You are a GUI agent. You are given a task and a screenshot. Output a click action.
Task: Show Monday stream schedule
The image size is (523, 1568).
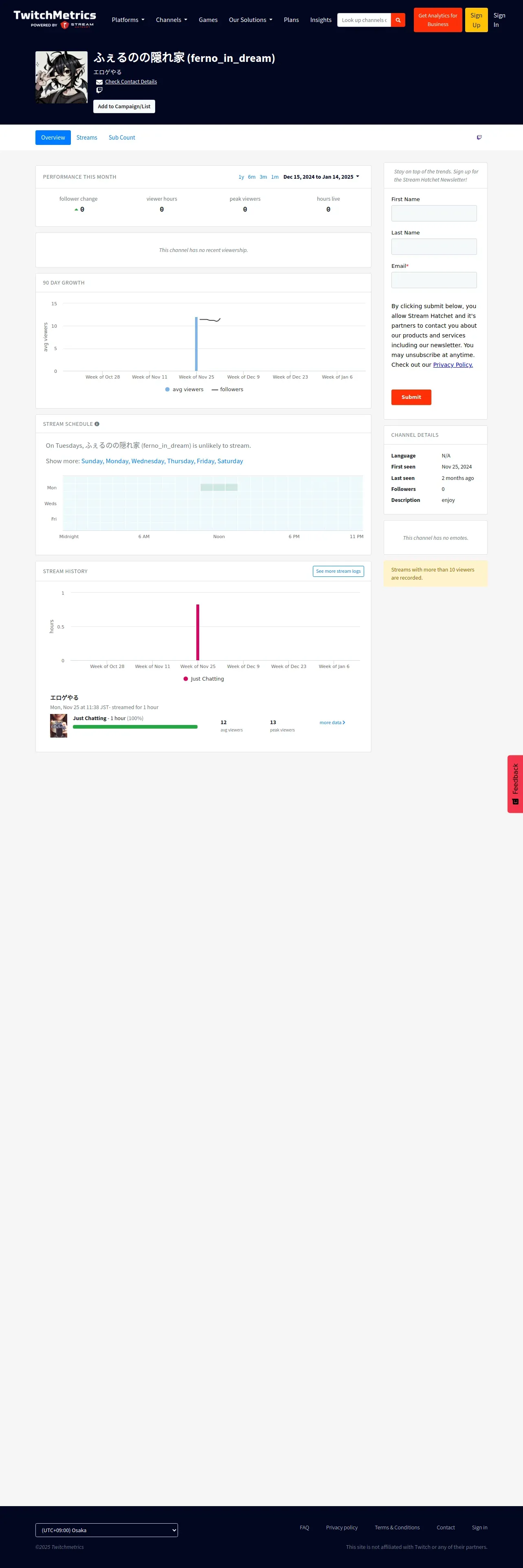[x=117, y=461]
